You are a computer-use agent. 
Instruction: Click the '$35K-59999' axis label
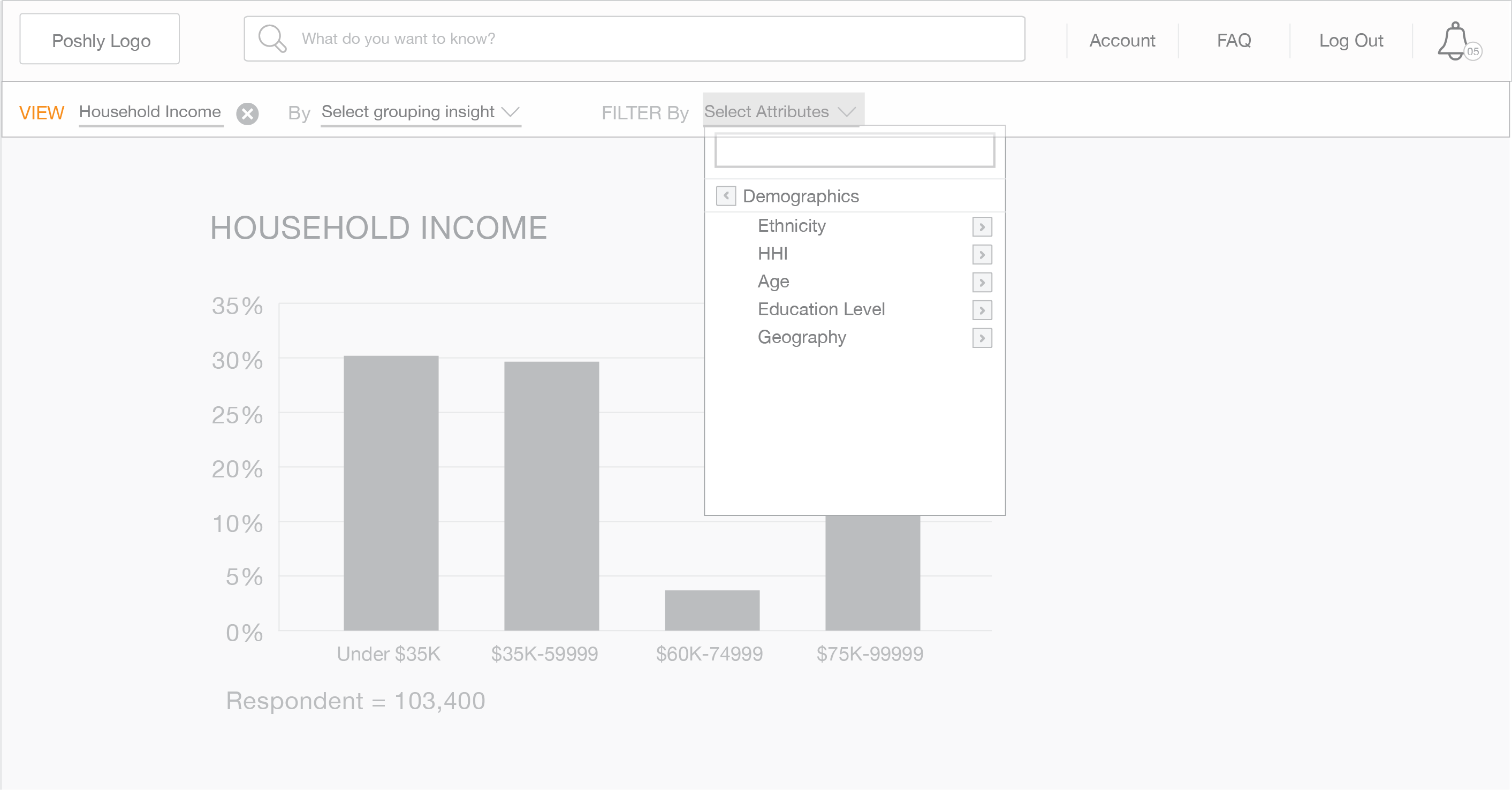(545, 654)
